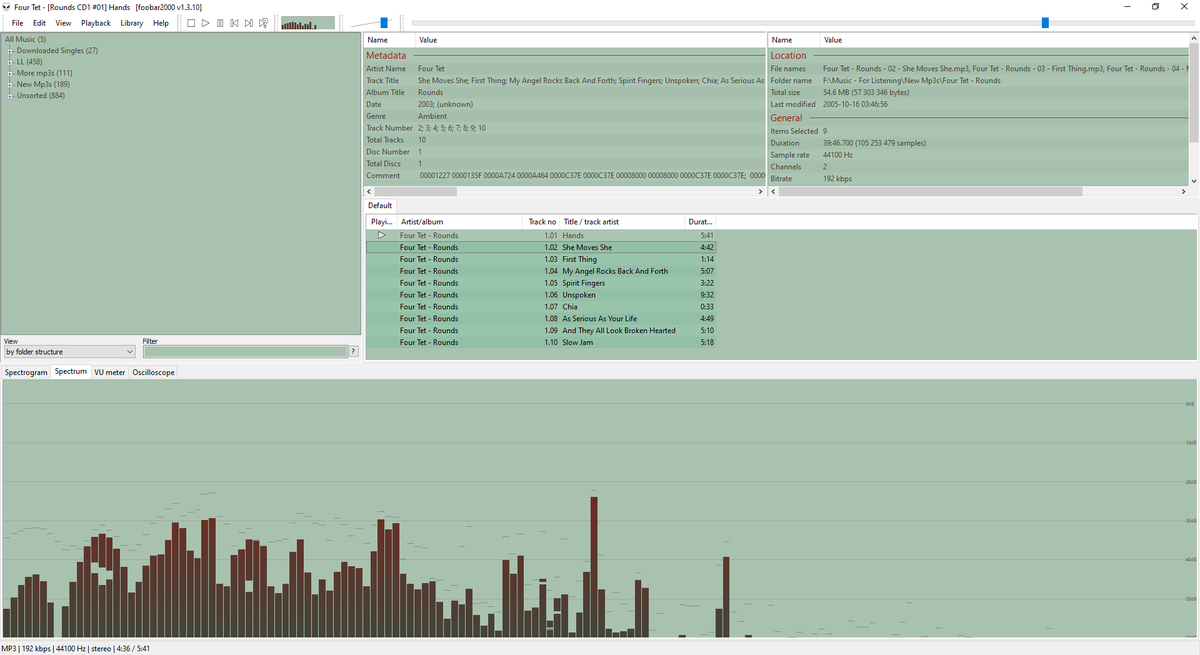Screen dimensions: 1200x655
Task: Stop playback with the square Stop button
Action: (191, 23)
